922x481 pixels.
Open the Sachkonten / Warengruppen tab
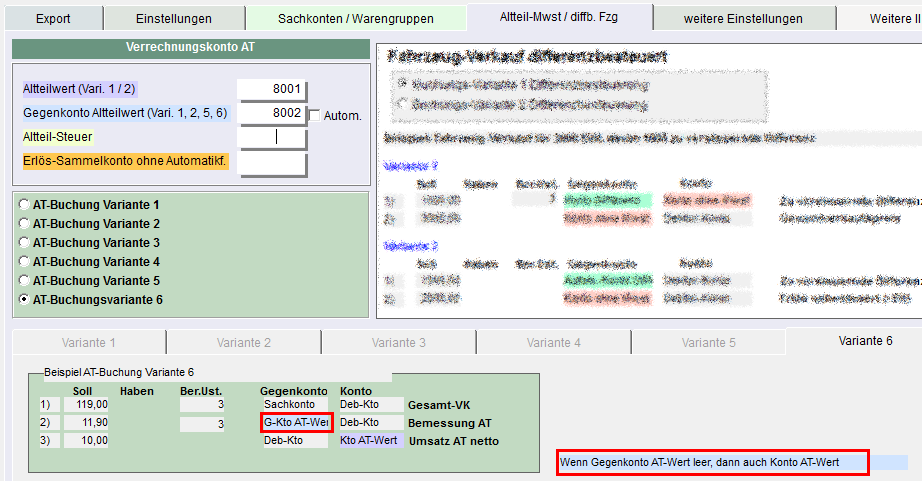(354, 19)
